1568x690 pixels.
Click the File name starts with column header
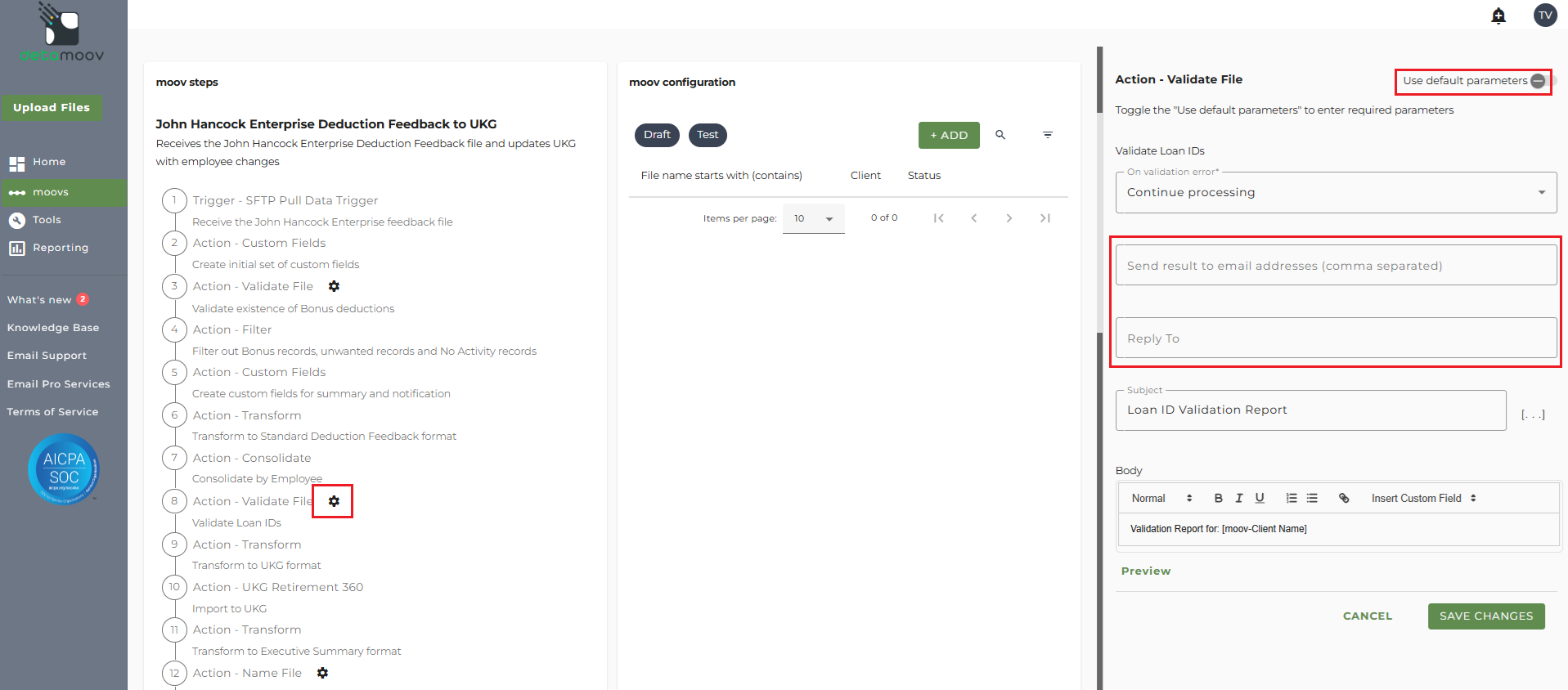[721, 176]
